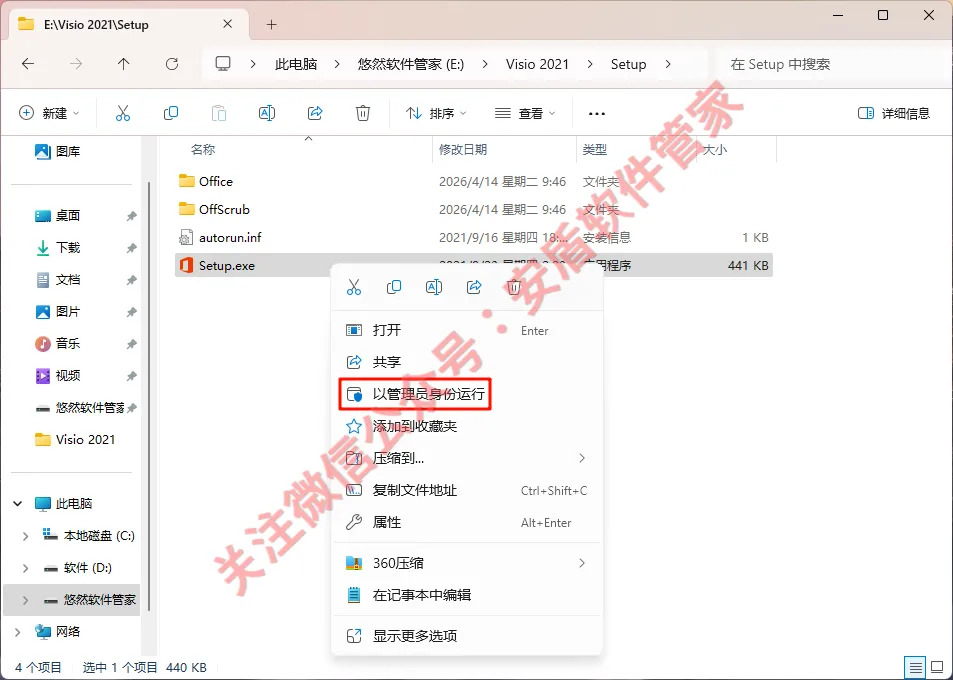Image resolution: width=953 pixels, height=680 pixels.
Task: Click the Copy icon in the context menu
Action: 394,287
